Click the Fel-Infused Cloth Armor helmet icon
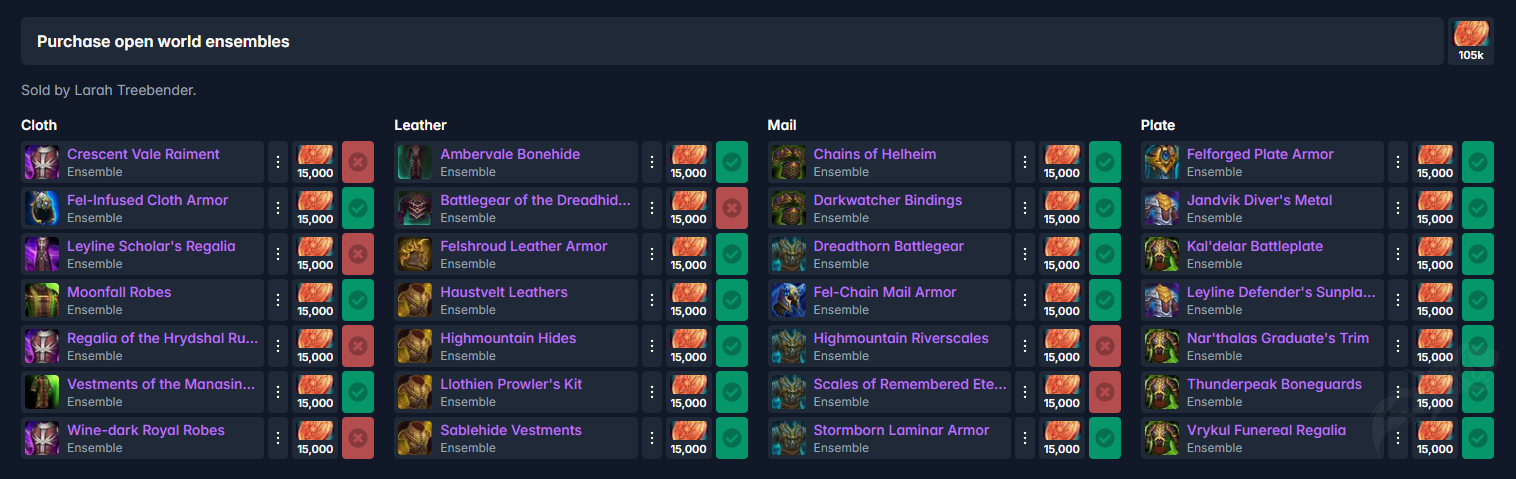The height and width of the screenshot is (479, 1516). click(42, 208)
